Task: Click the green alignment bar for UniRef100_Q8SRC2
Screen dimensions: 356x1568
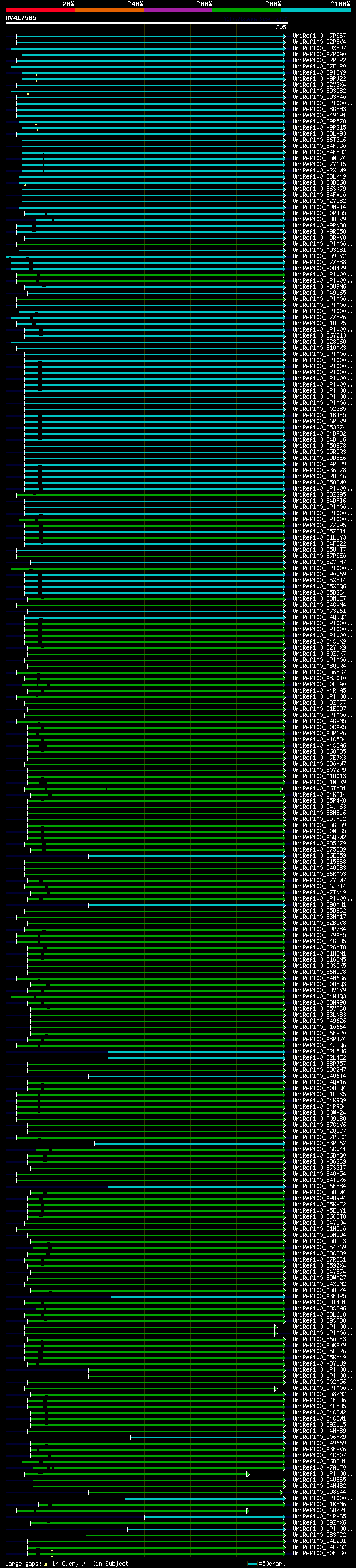Action: (x=185, y=1535)
